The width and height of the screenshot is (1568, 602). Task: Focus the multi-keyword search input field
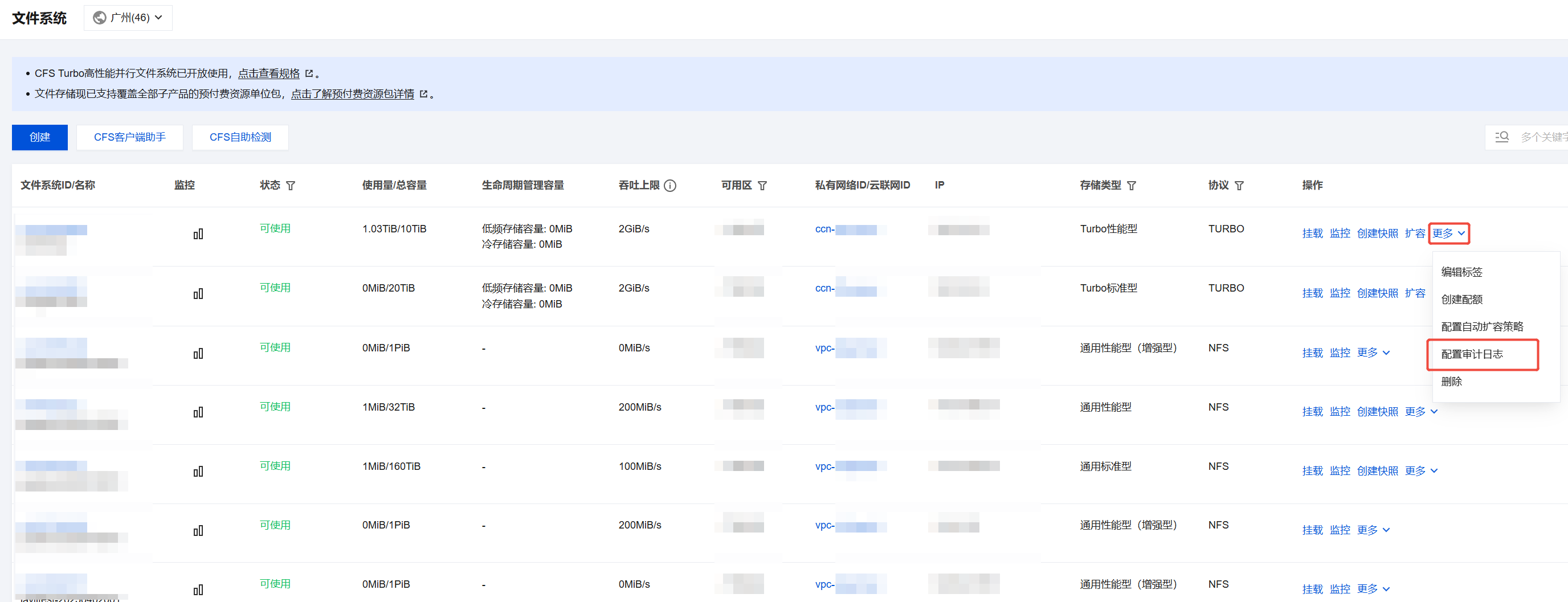(1543, 137)
